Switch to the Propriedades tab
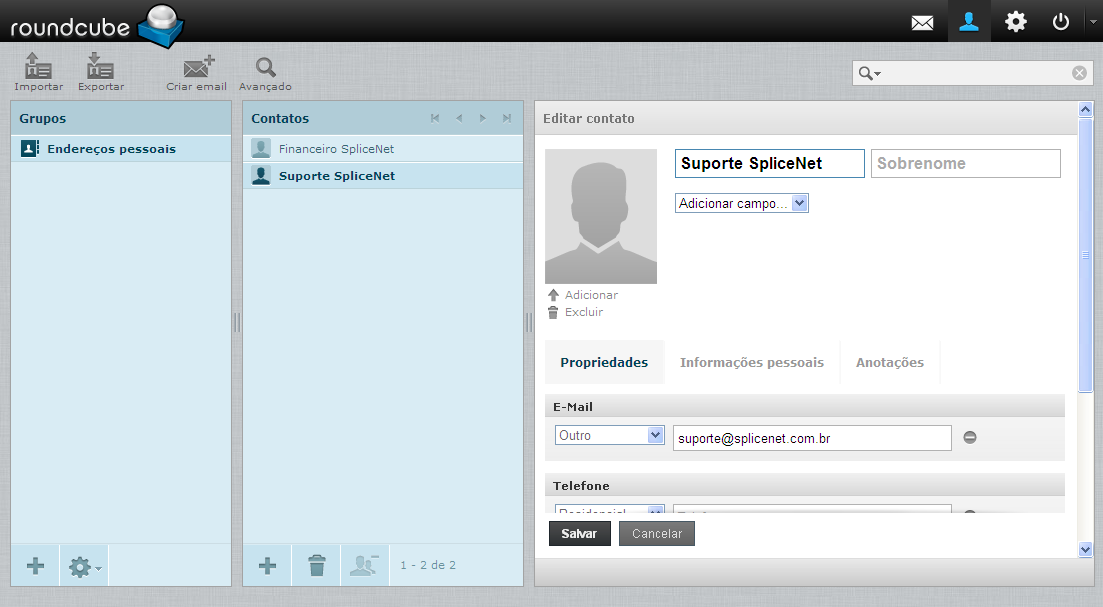Screen dimensions: 1103x607 tap(604, 362)
